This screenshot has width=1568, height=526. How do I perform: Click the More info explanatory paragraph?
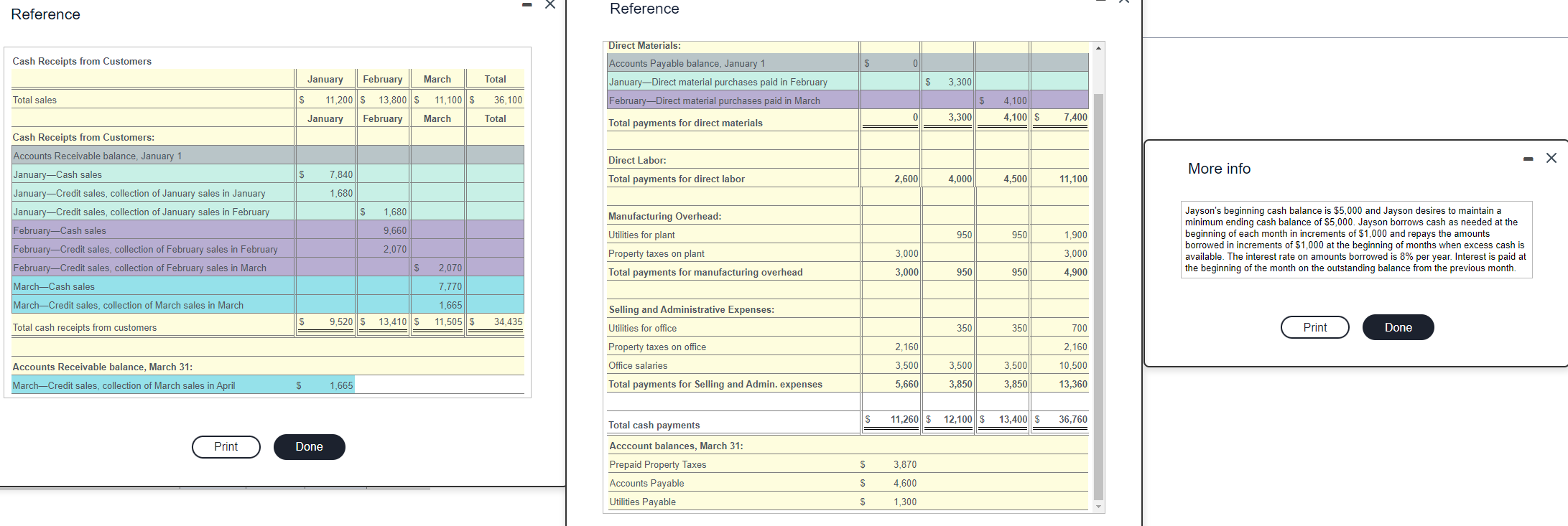click(x=1356, y=239)
